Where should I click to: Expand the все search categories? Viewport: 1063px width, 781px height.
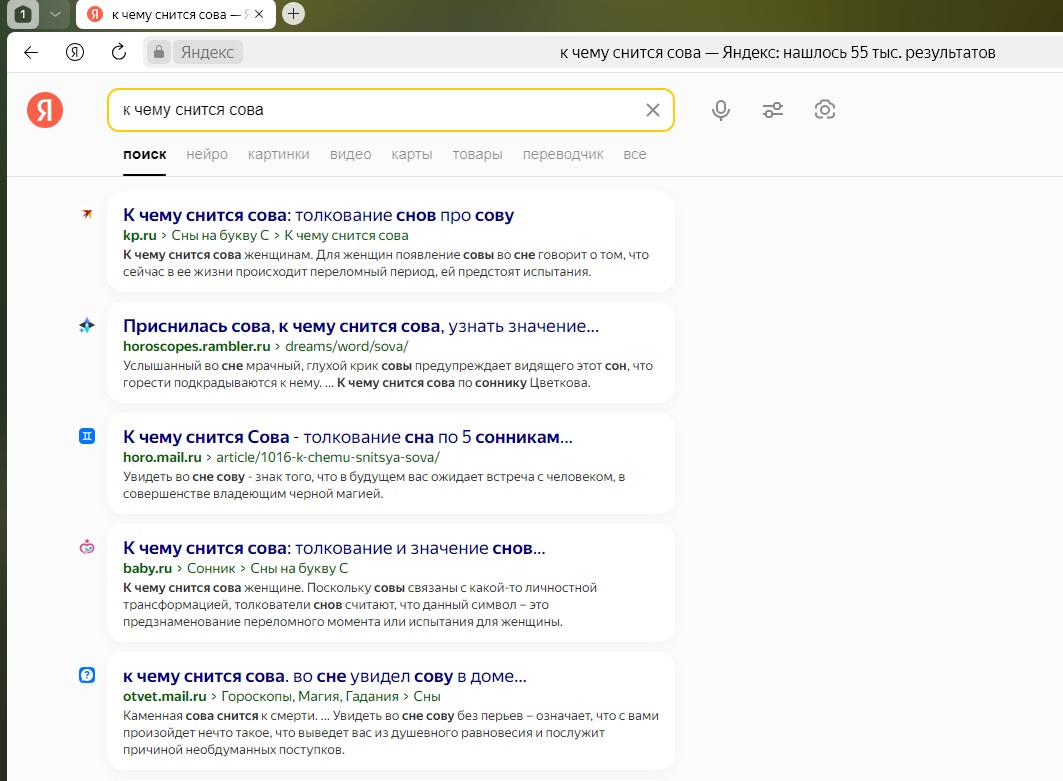pyautogui.click(x=634, y=154)
